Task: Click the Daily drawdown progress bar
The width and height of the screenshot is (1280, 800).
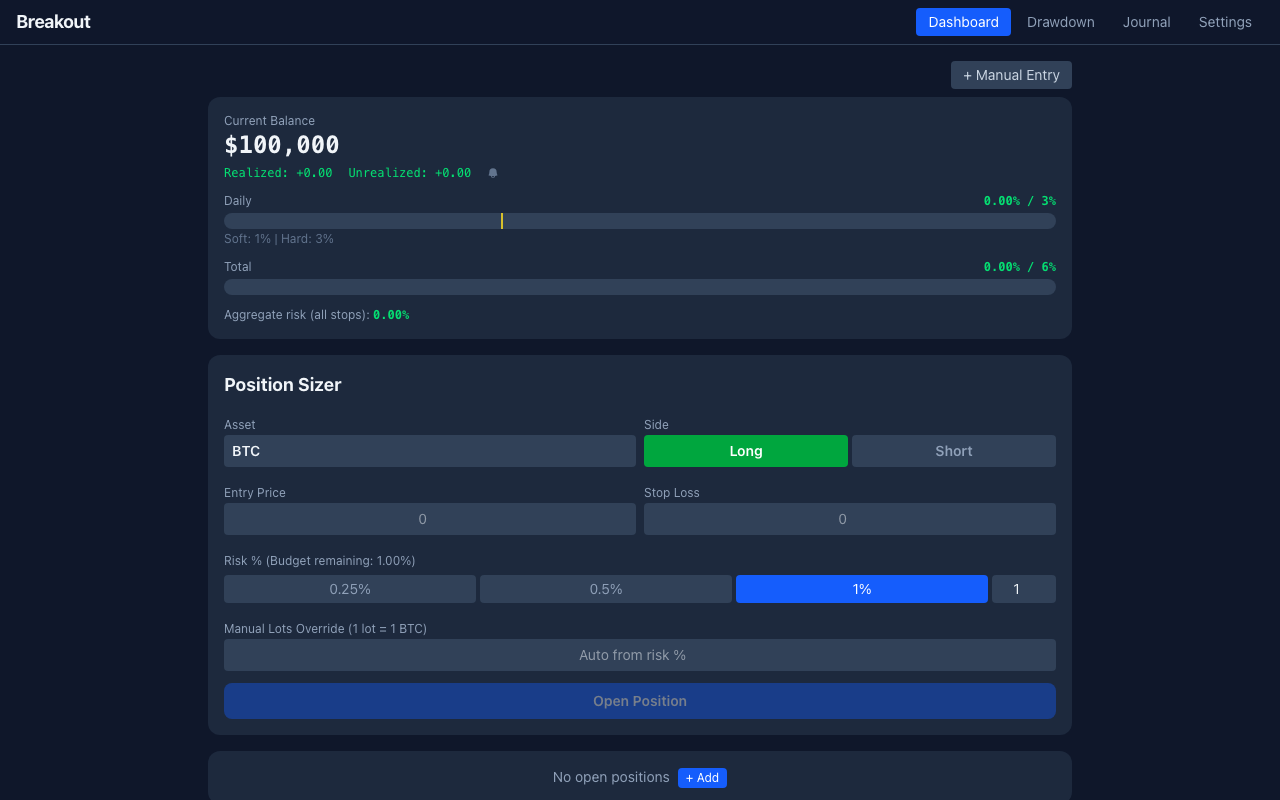Action: click(x=640, y=221)
